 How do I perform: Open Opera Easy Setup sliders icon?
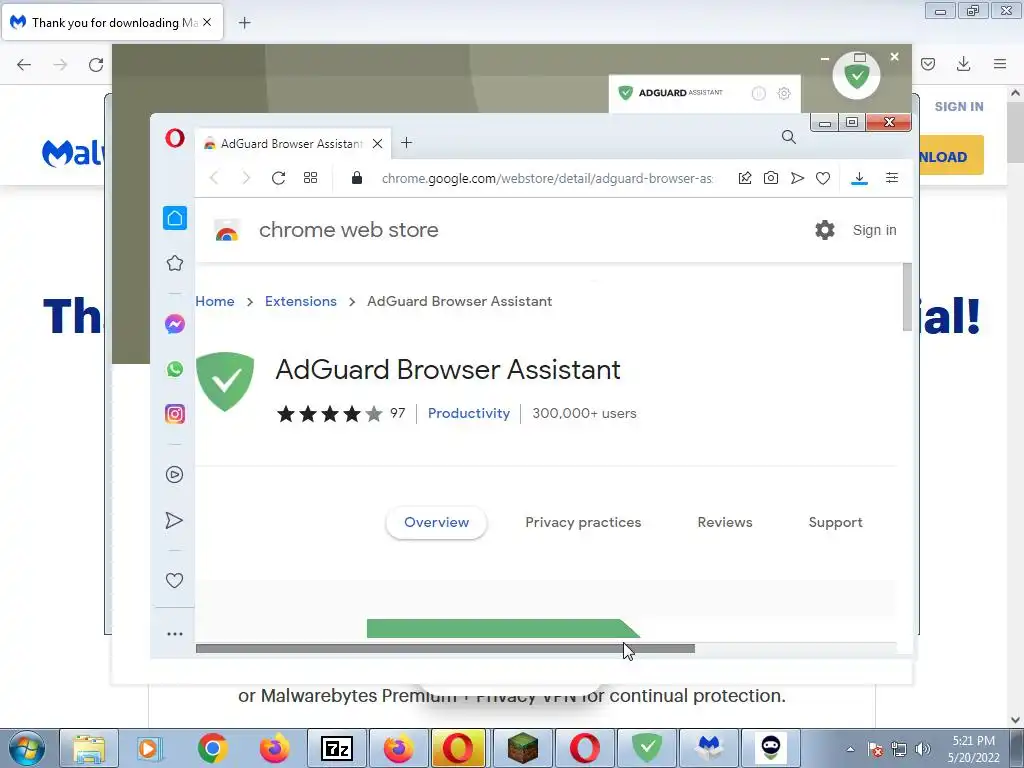pos(891,178)
